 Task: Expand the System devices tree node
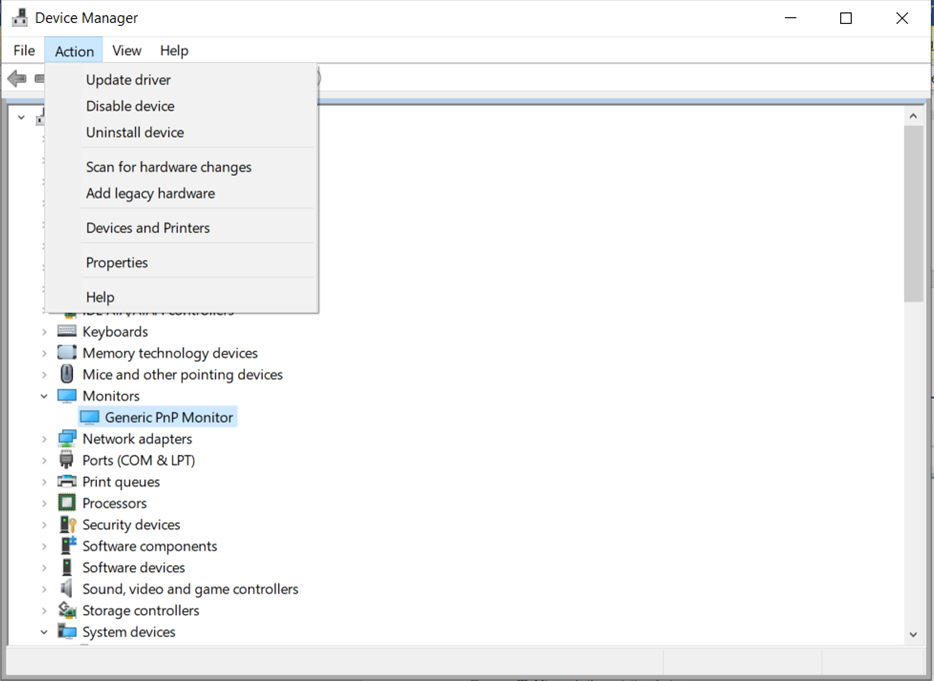tap(44, 631)
